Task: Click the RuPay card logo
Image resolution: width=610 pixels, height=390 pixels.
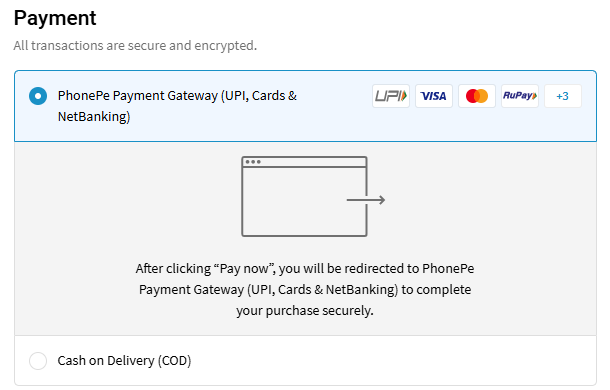Action: click(x=520, y=96)
